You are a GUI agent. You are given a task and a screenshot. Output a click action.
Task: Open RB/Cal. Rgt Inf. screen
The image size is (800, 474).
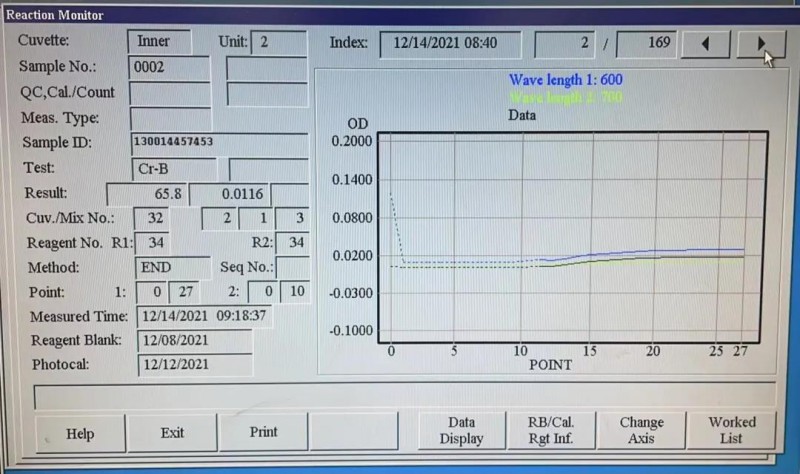[551, 430]
